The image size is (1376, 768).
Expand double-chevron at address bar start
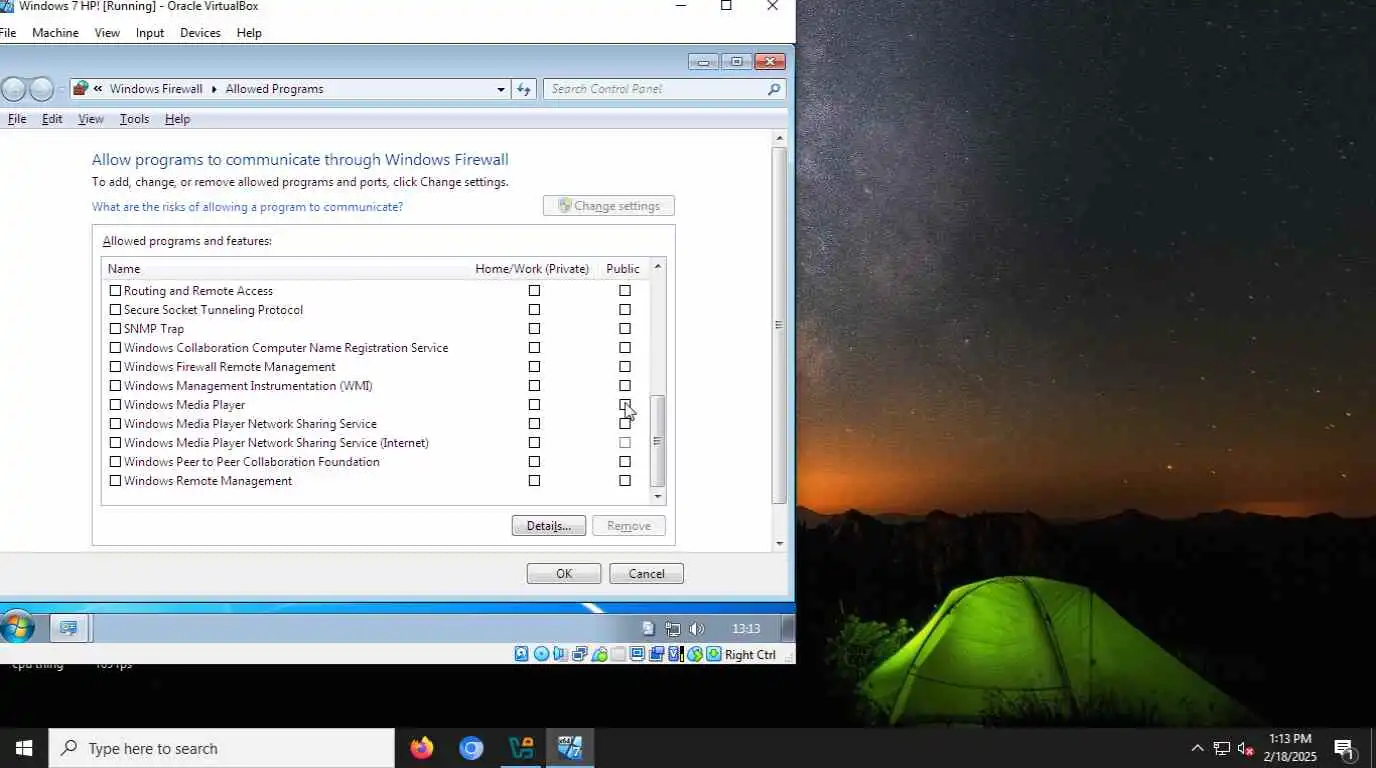point(98,89)
